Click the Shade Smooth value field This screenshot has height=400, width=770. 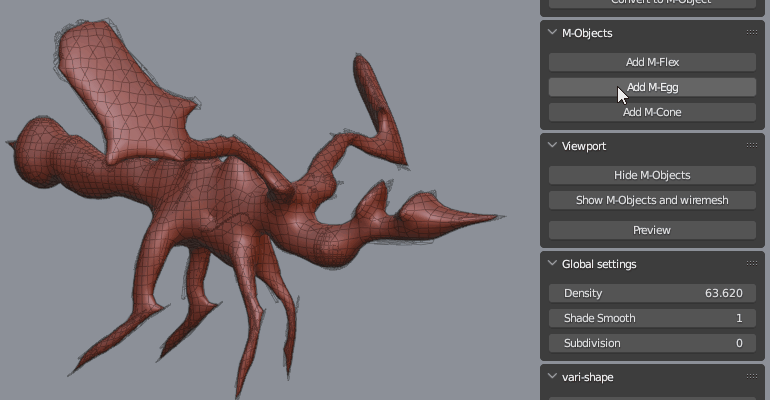[652, 318]
